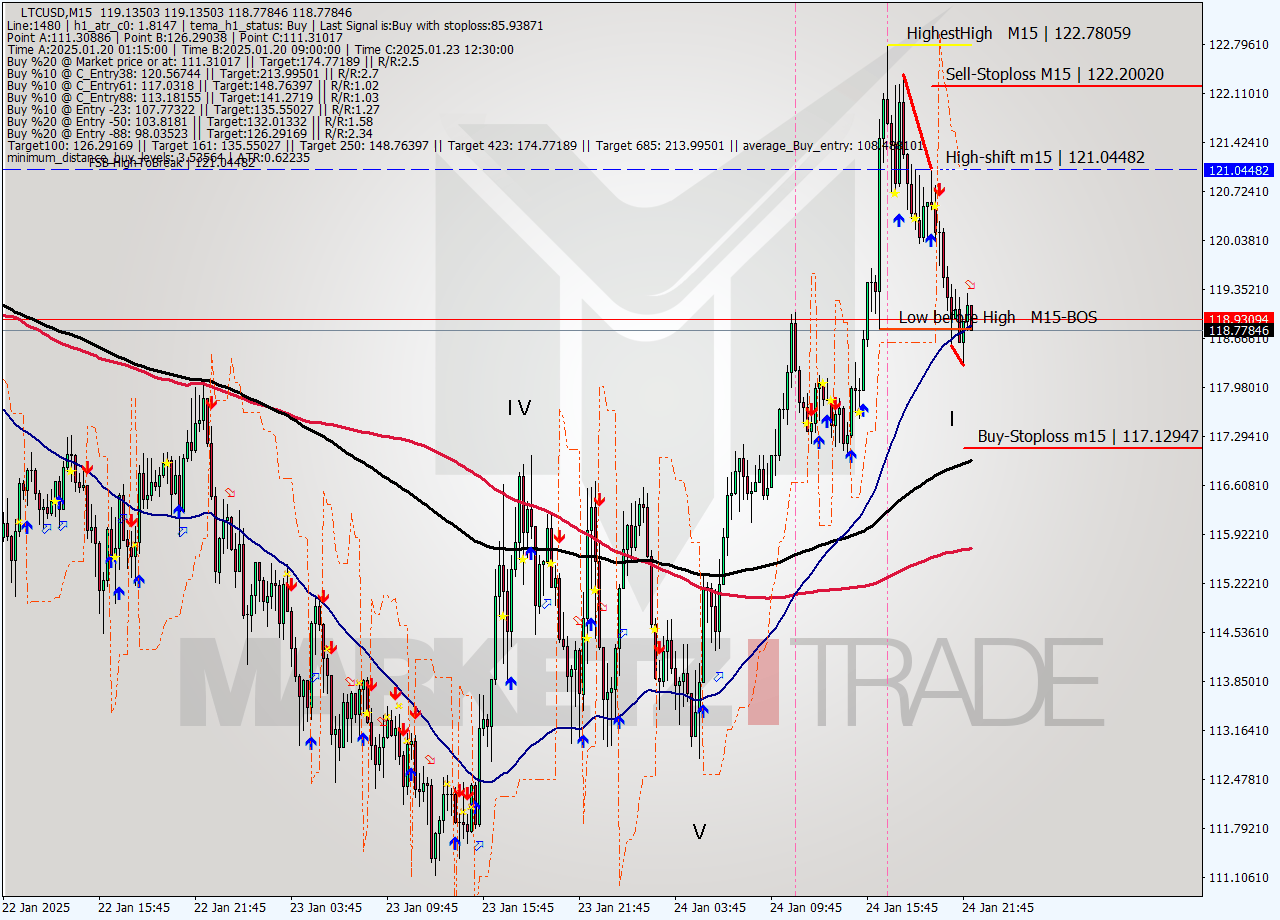1280x920 pixels.
Task: Click the blue 121.04482 price tag on the axis
Action: (x=1238, y=170)
